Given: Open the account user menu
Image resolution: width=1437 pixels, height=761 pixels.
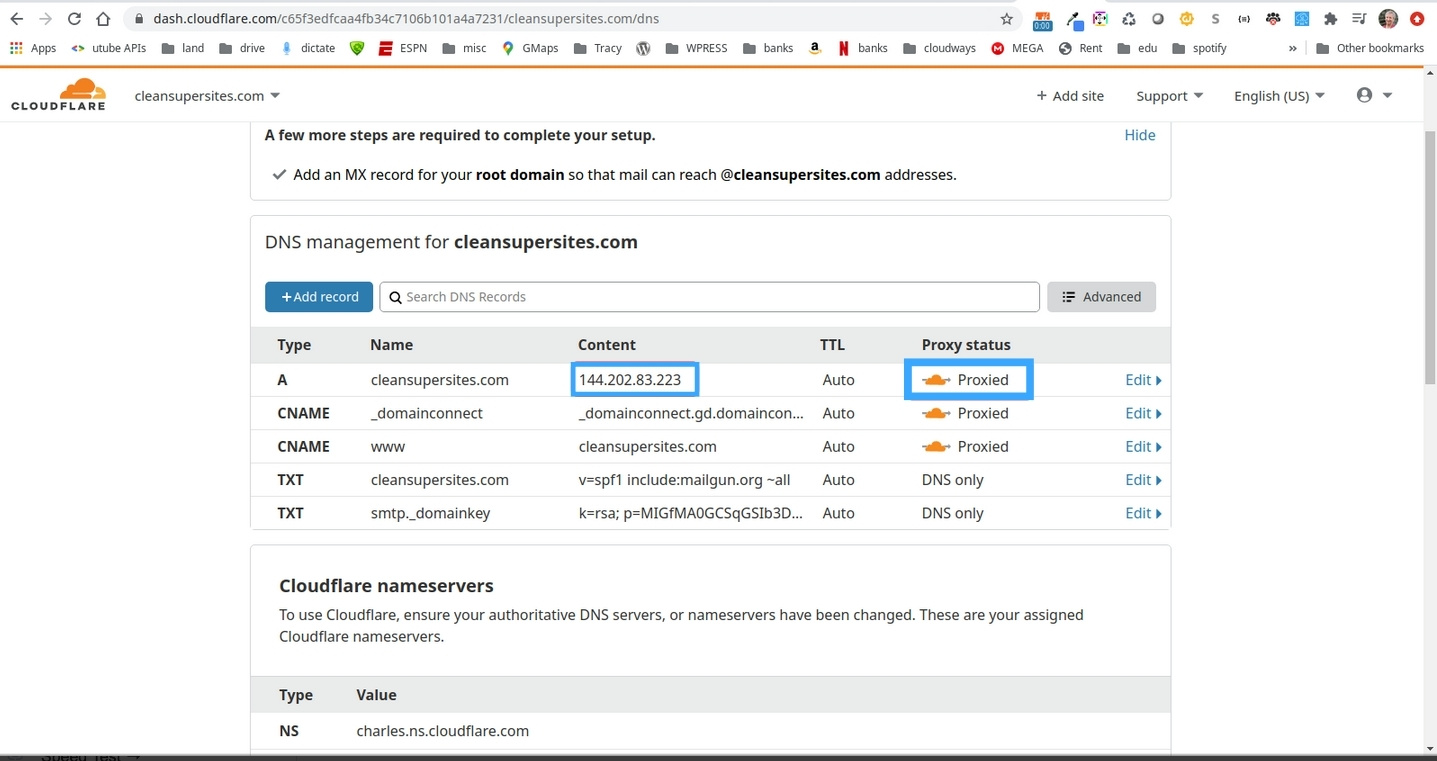Looking at the screenshot, I should pos(1374,95).
